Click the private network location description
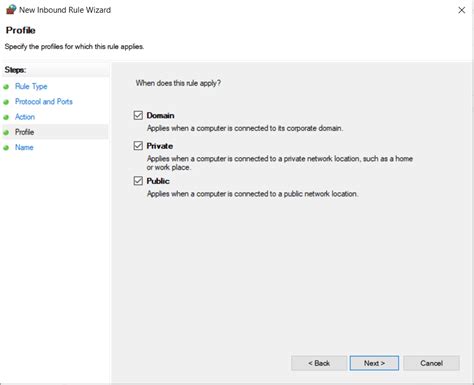The height and width of the screenshot is (385, 474). point(280,163)
